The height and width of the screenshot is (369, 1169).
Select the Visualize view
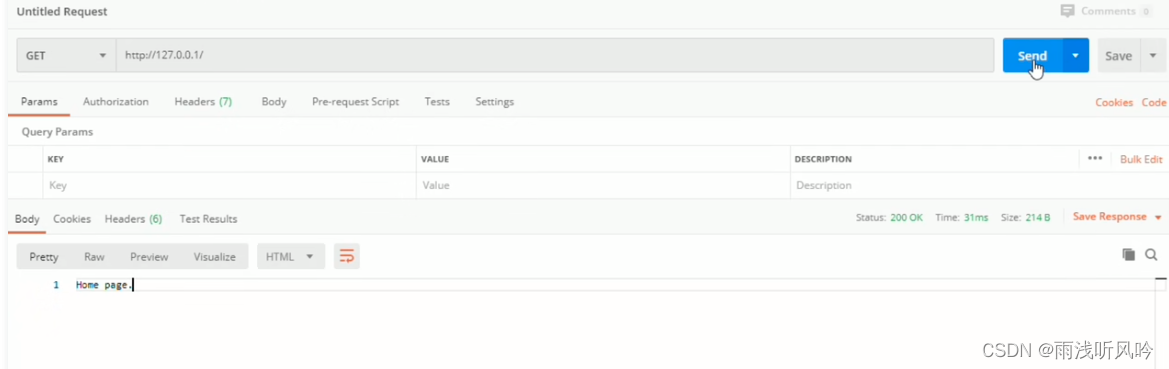(215, 256)
